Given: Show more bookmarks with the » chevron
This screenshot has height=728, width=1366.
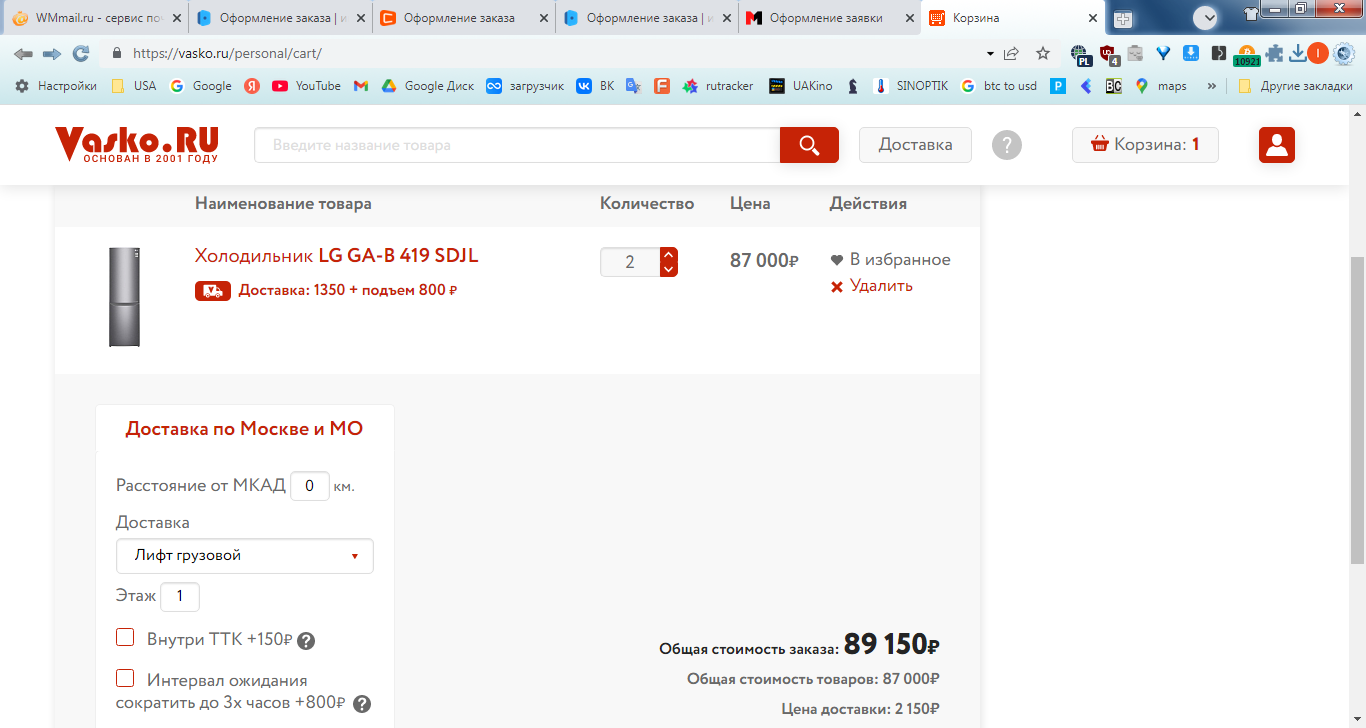Looking at the screenshot, I should coord(1212,86).
